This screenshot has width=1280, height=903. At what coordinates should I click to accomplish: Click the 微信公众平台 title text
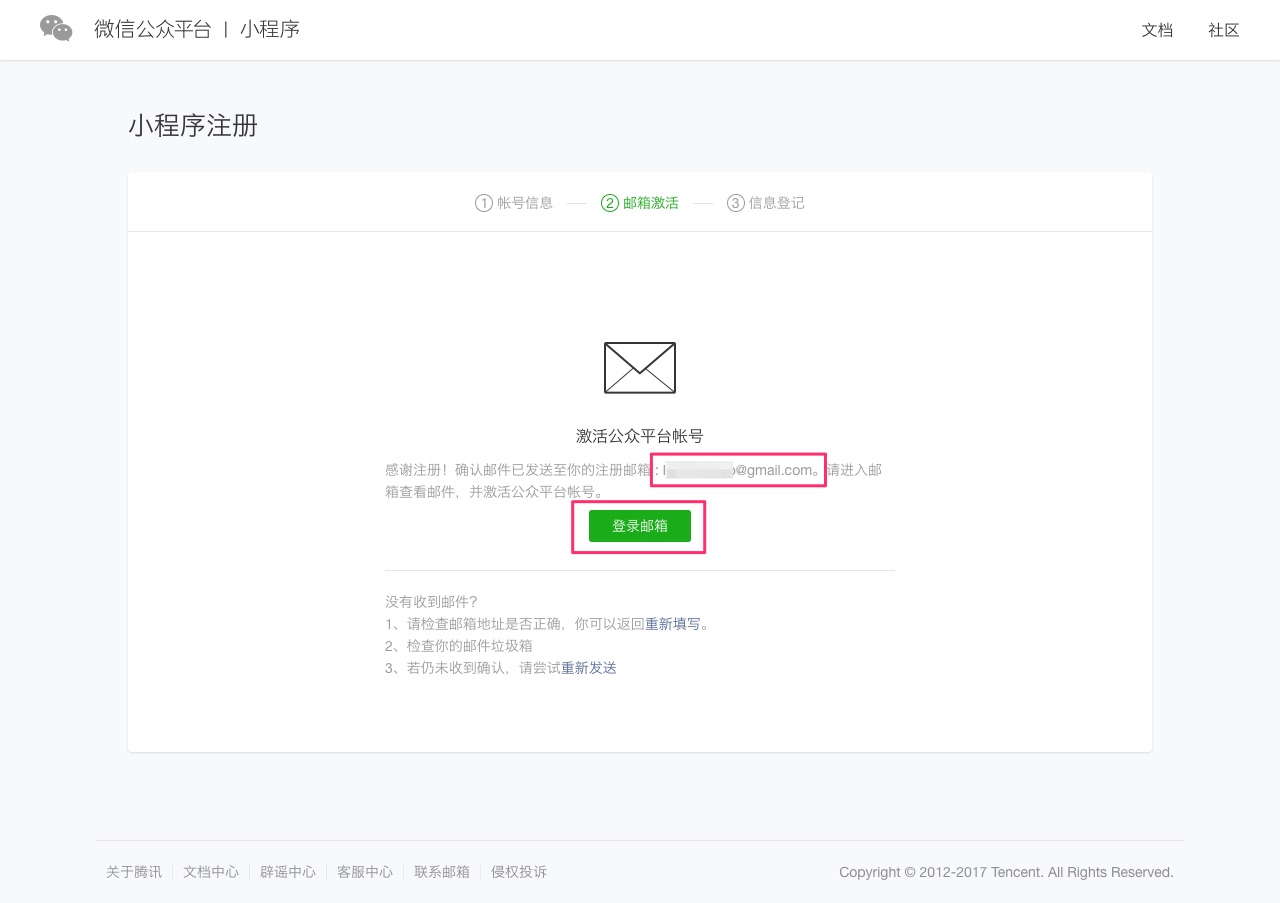[153, 30]
